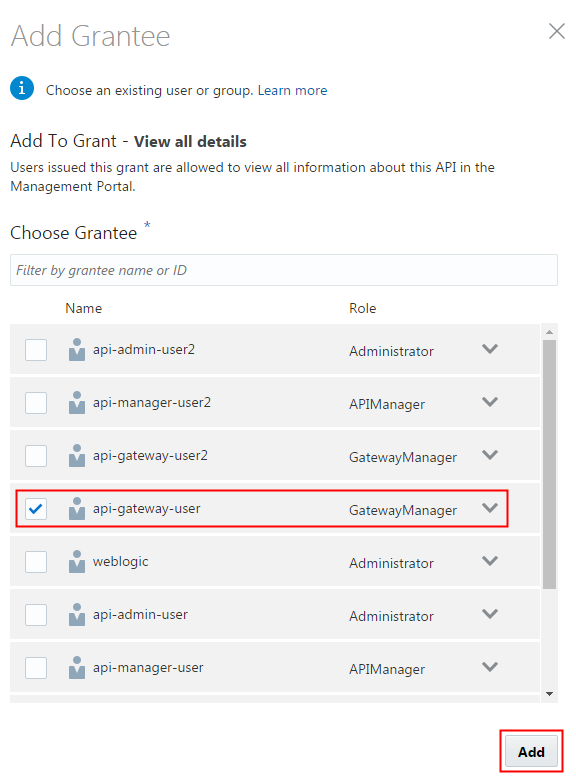The image size is (576, 782).
Task: Select the api-gateway-user name text
Action: tap(147, 509)
